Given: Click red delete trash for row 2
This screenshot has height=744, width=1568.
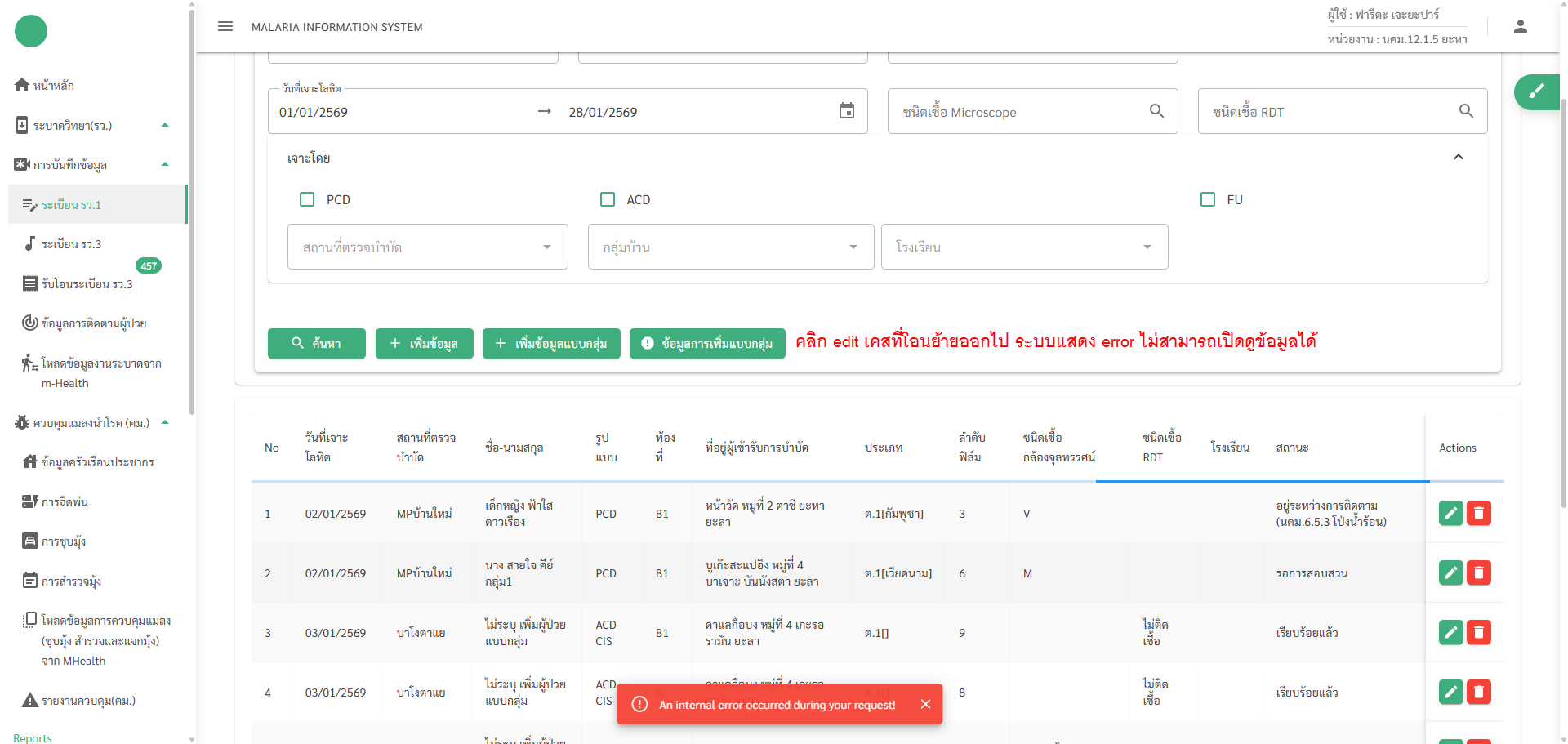Looking at the screenshot, I should tap(1479, 572).
